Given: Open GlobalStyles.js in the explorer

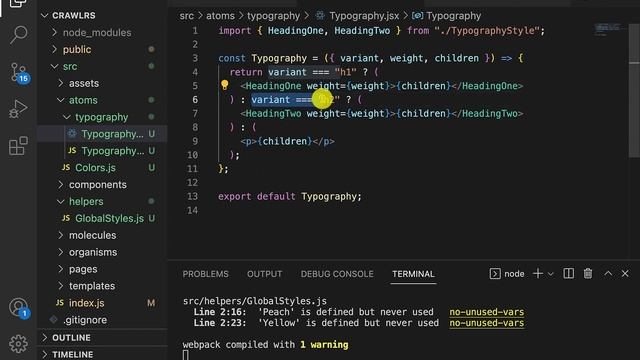Looking at the screenshot, I should click(x=102, y=218).
